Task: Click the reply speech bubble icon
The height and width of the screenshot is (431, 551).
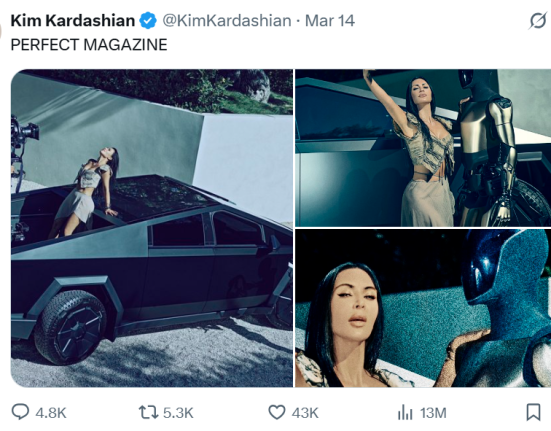Action: [20, 412]
